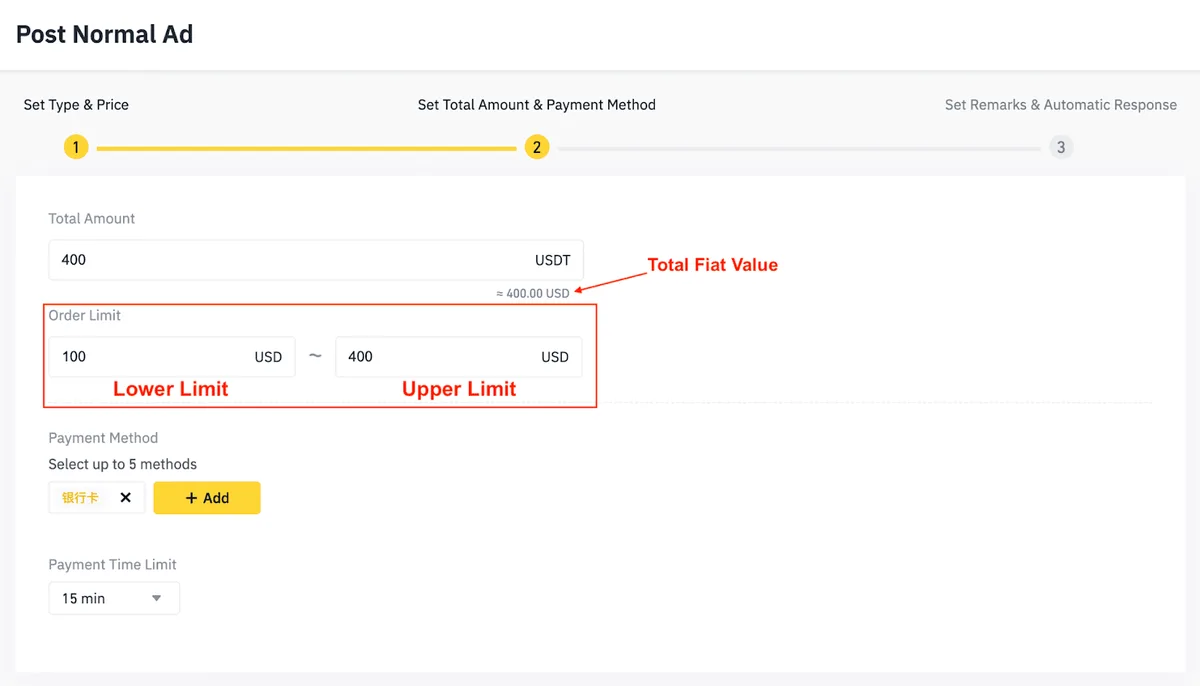
Task: Click the lower order limit field showing 100
Action: 172,357
